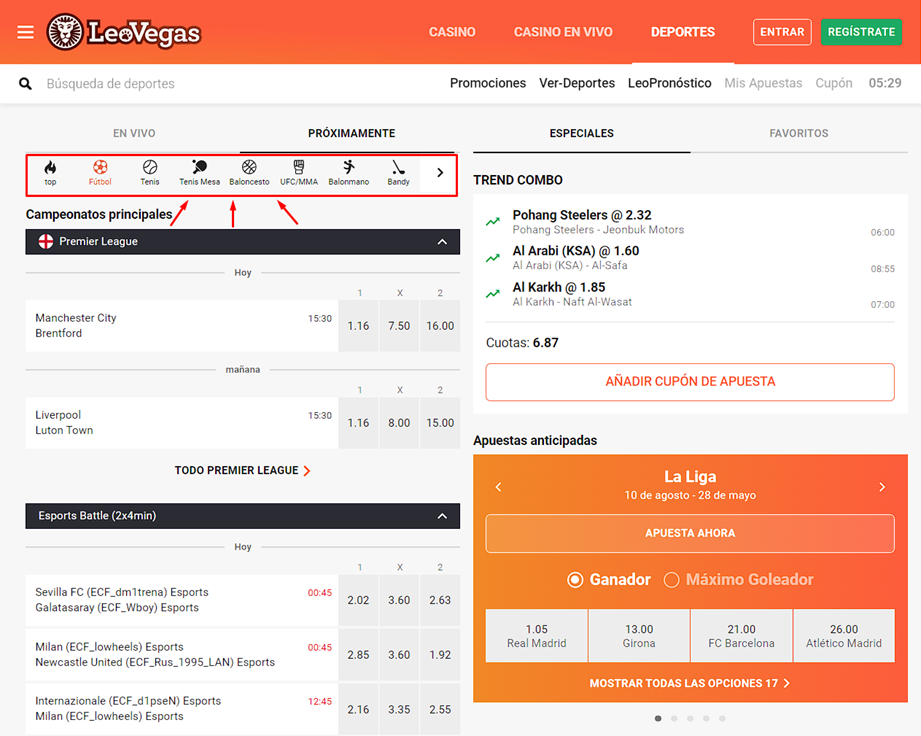Select the Balonmano sport icon
921x736 pixels.
click(x=348, y=173)
